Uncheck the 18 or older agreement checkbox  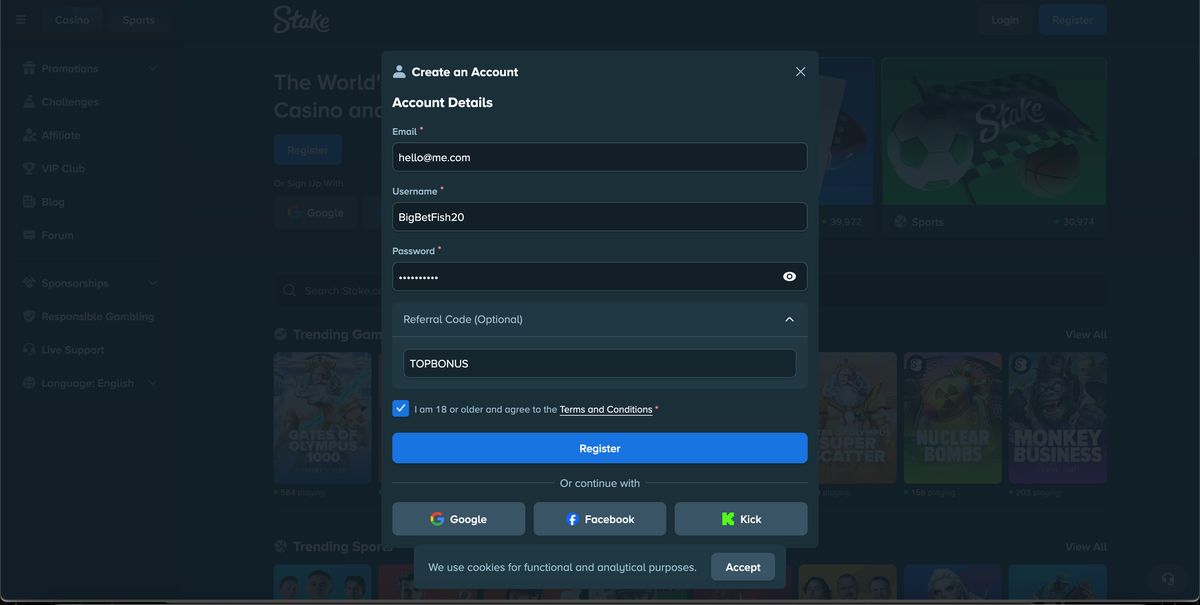pyautogui.click(x=401, y=408)
